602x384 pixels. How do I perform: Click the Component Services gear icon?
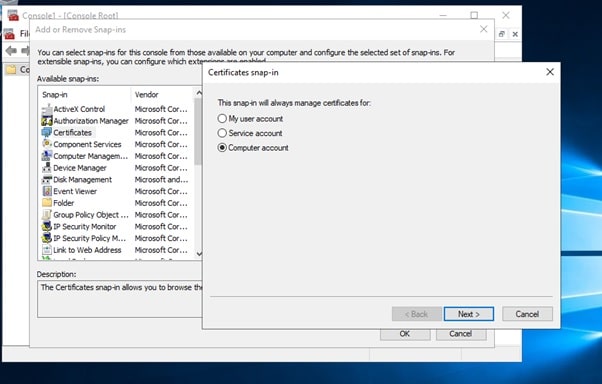pyautogui.click(x=47, y=144)
